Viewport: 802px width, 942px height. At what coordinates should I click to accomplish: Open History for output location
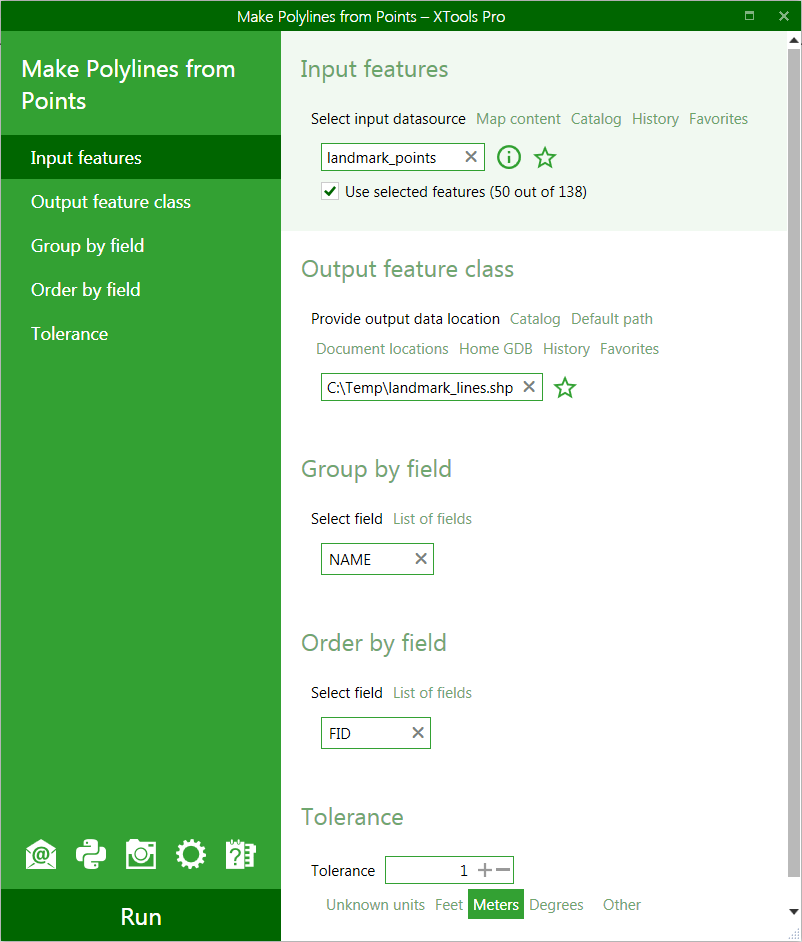tap(566, 349)
